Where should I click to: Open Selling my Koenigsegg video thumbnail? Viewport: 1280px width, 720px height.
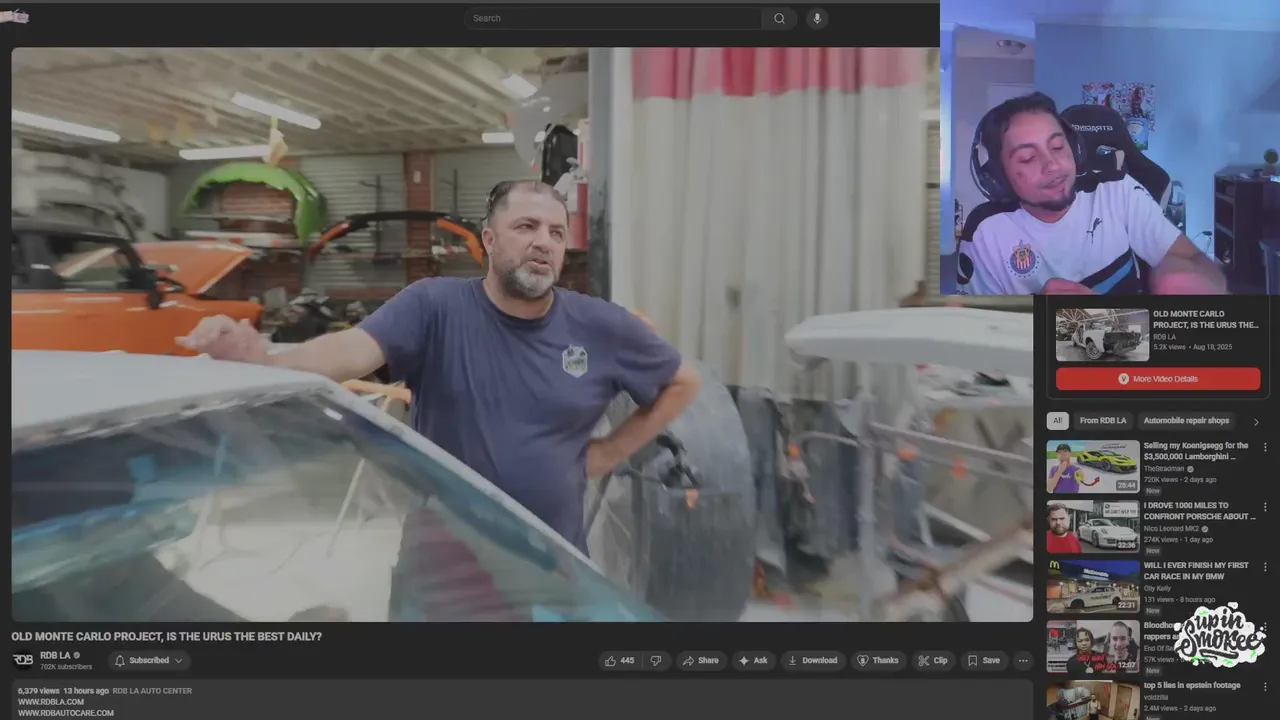1093,467
